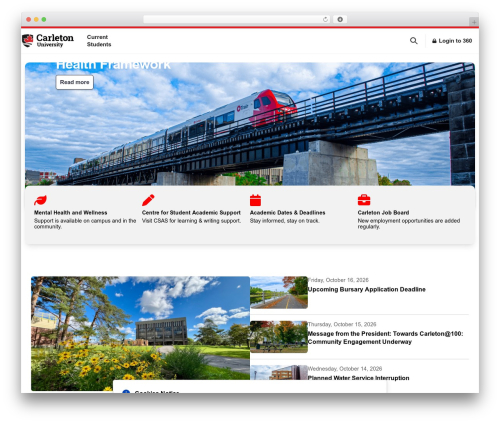Click the Carleton University logo

[x=48, y=41]
